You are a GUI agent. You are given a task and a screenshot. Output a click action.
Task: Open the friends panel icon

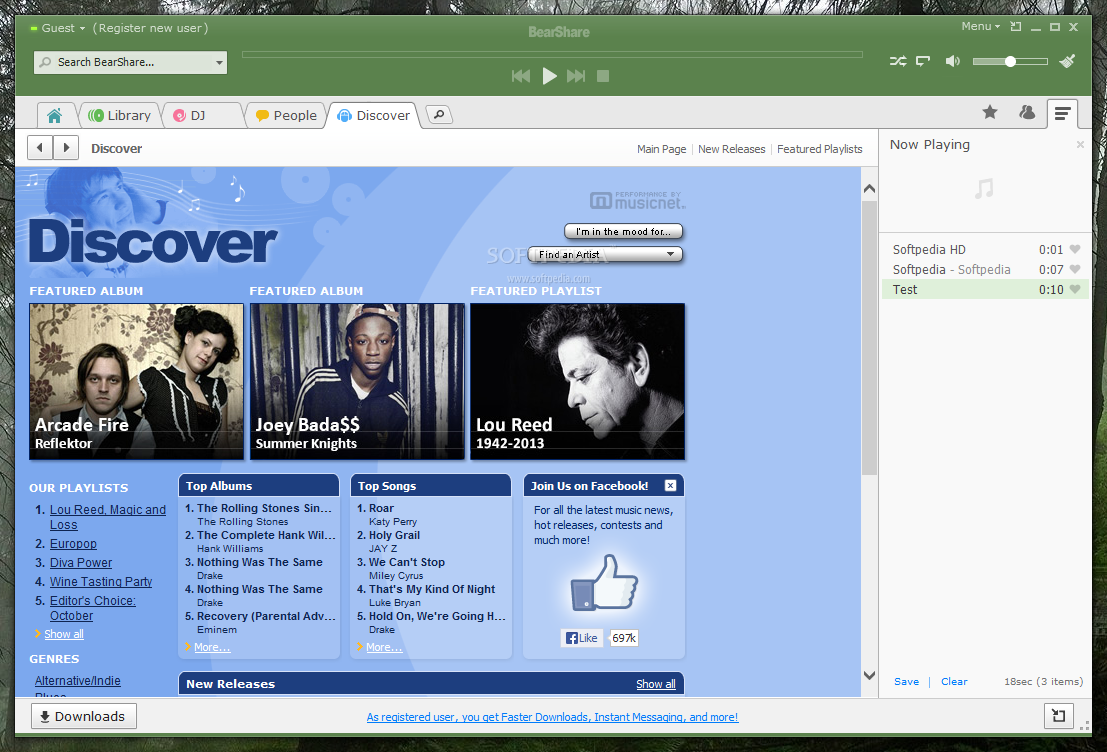(1027, 112)
